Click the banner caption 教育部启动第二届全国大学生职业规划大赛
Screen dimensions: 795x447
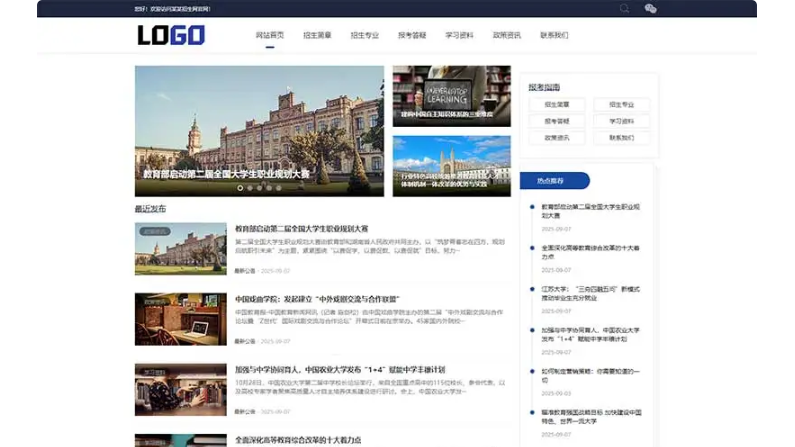click(226, 174)
